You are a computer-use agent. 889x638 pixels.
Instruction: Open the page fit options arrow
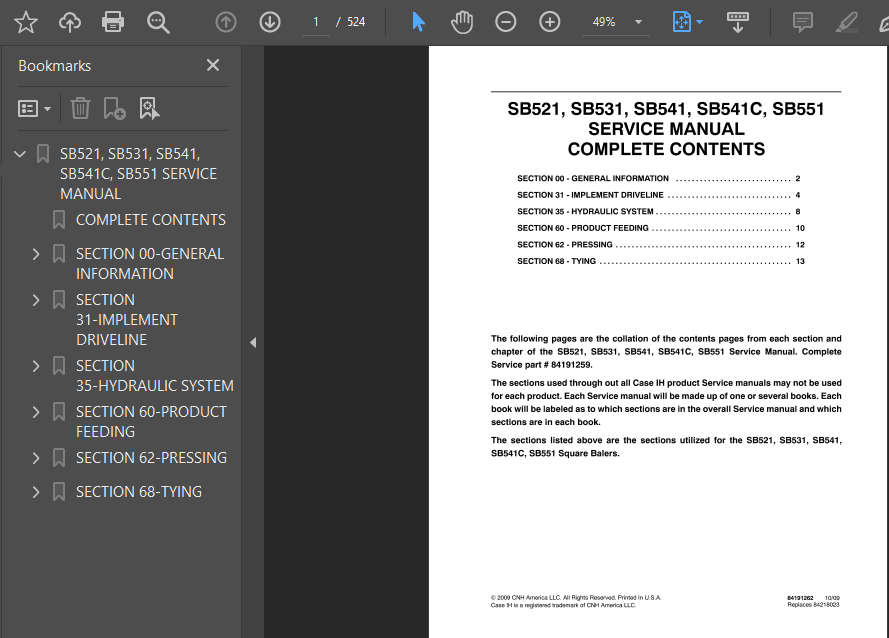(x=700, y=22)
